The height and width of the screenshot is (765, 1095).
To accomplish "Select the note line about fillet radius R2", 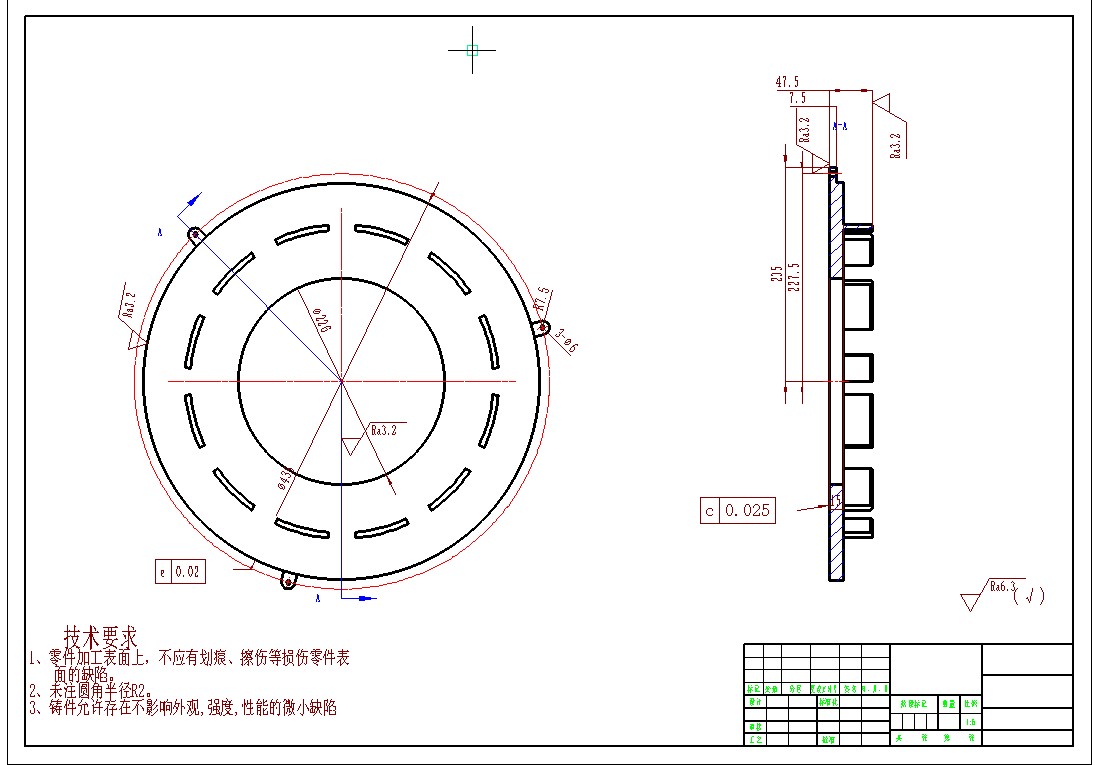I will (90, 690).
